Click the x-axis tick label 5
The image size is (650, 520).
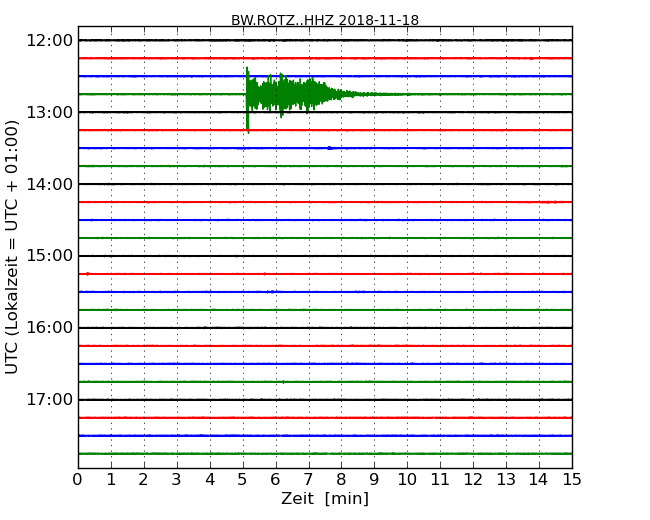[243, 480]
